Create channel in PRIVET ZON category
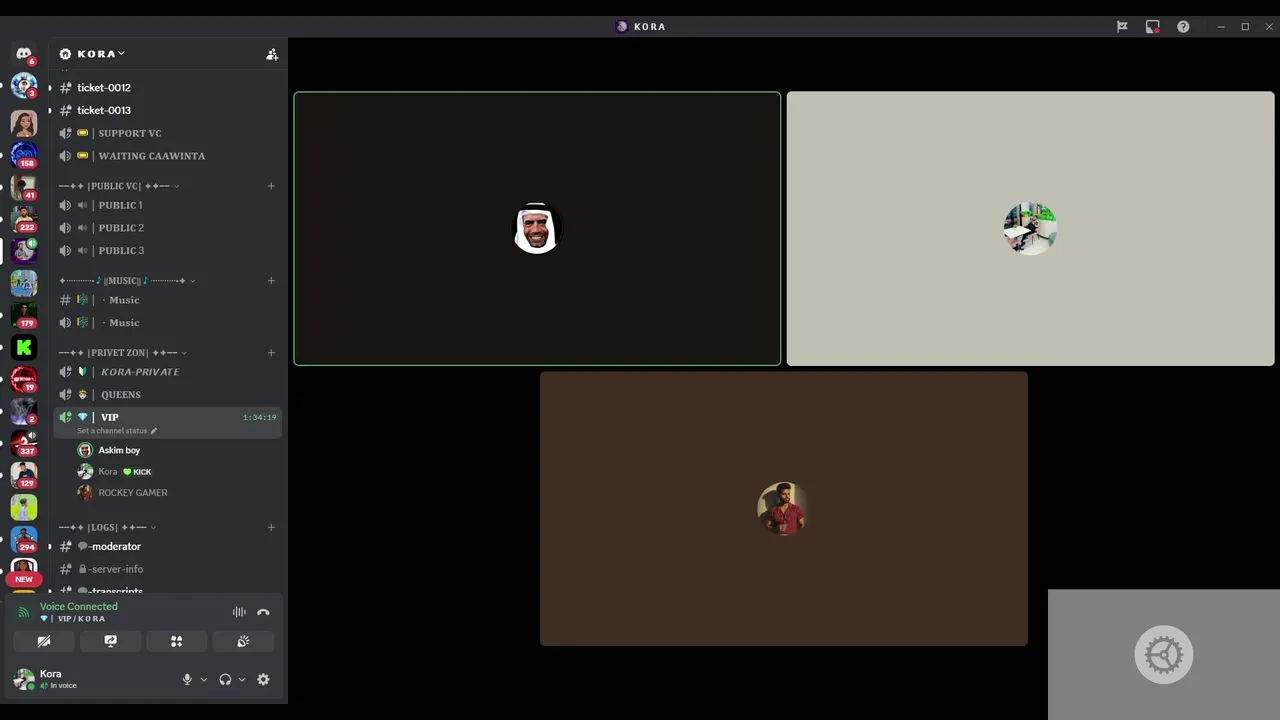1280x720 pixels. [x=271, y=352]
